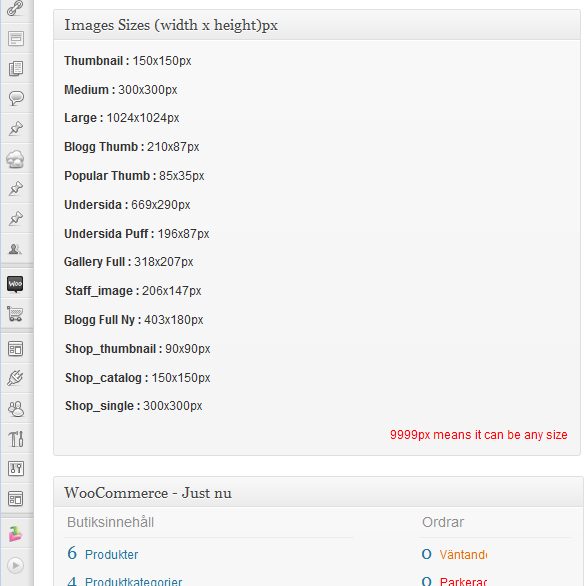Click the staff silhouette sidebar icon
Image resolution: width=588 pixels, height=586 pixels.
click(x=15, y=249)
